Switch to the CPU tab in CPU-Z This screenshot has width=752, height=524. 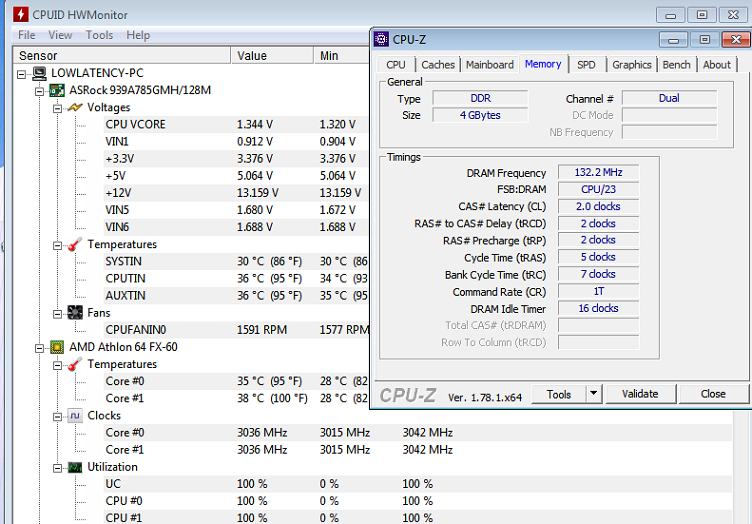click(396, 65)
